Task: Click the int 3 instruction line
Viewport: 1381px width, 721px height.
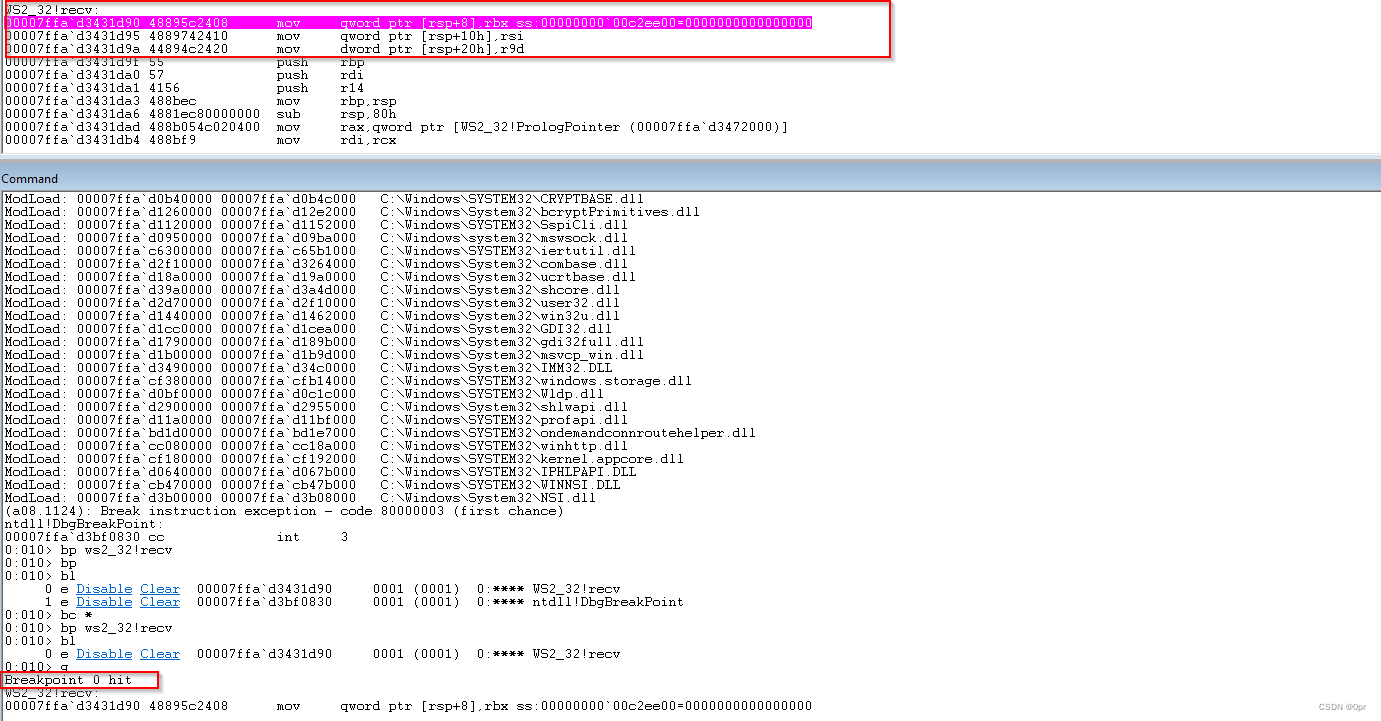Action: click(177, 537)
